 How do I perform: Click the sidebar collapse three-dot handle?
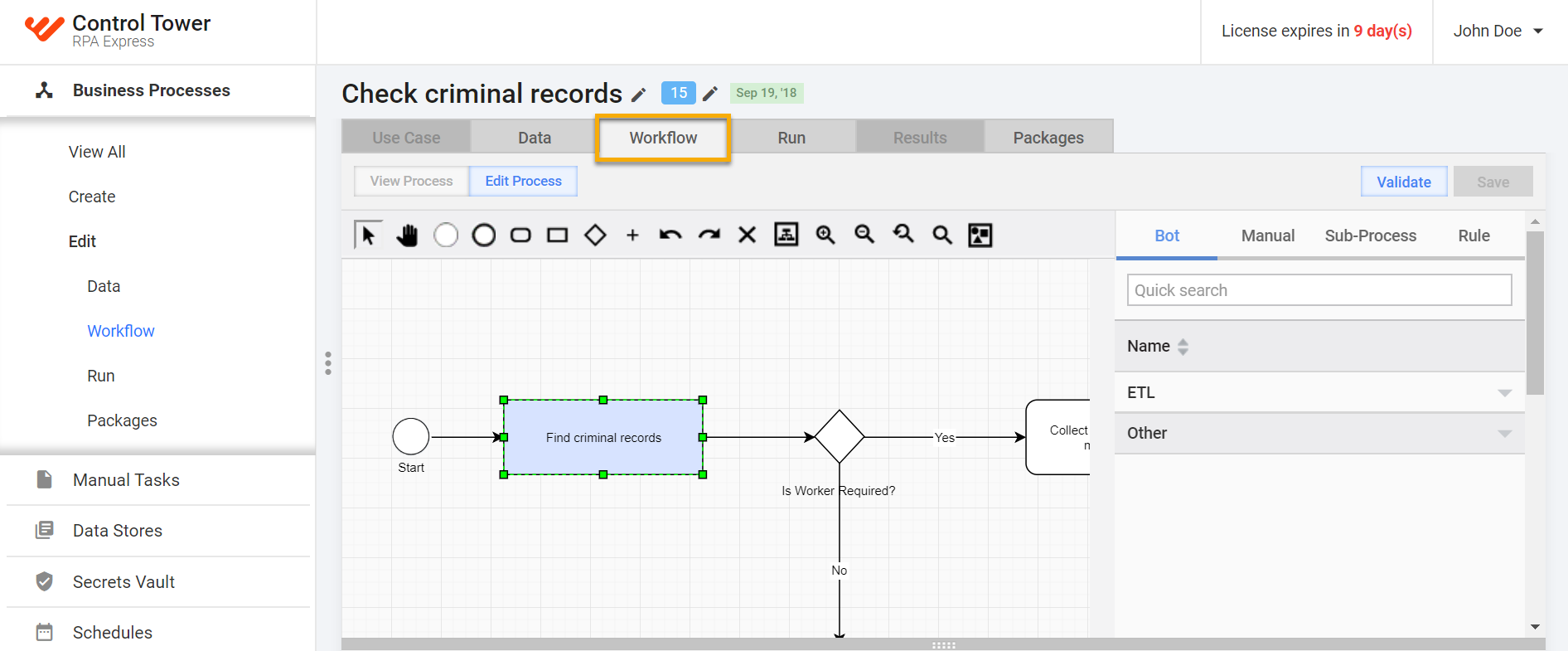pos(328,363)
